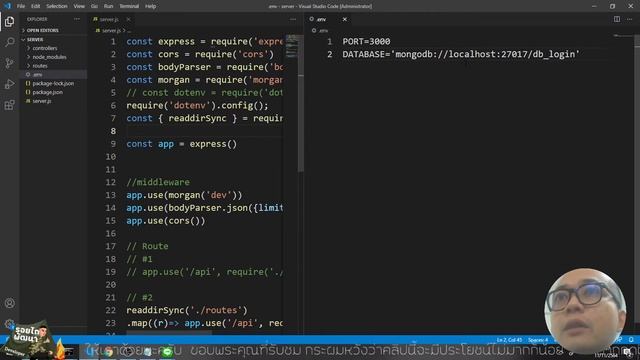
Task: Open more actions for the left editor group
Action: [x=293, y=19]
